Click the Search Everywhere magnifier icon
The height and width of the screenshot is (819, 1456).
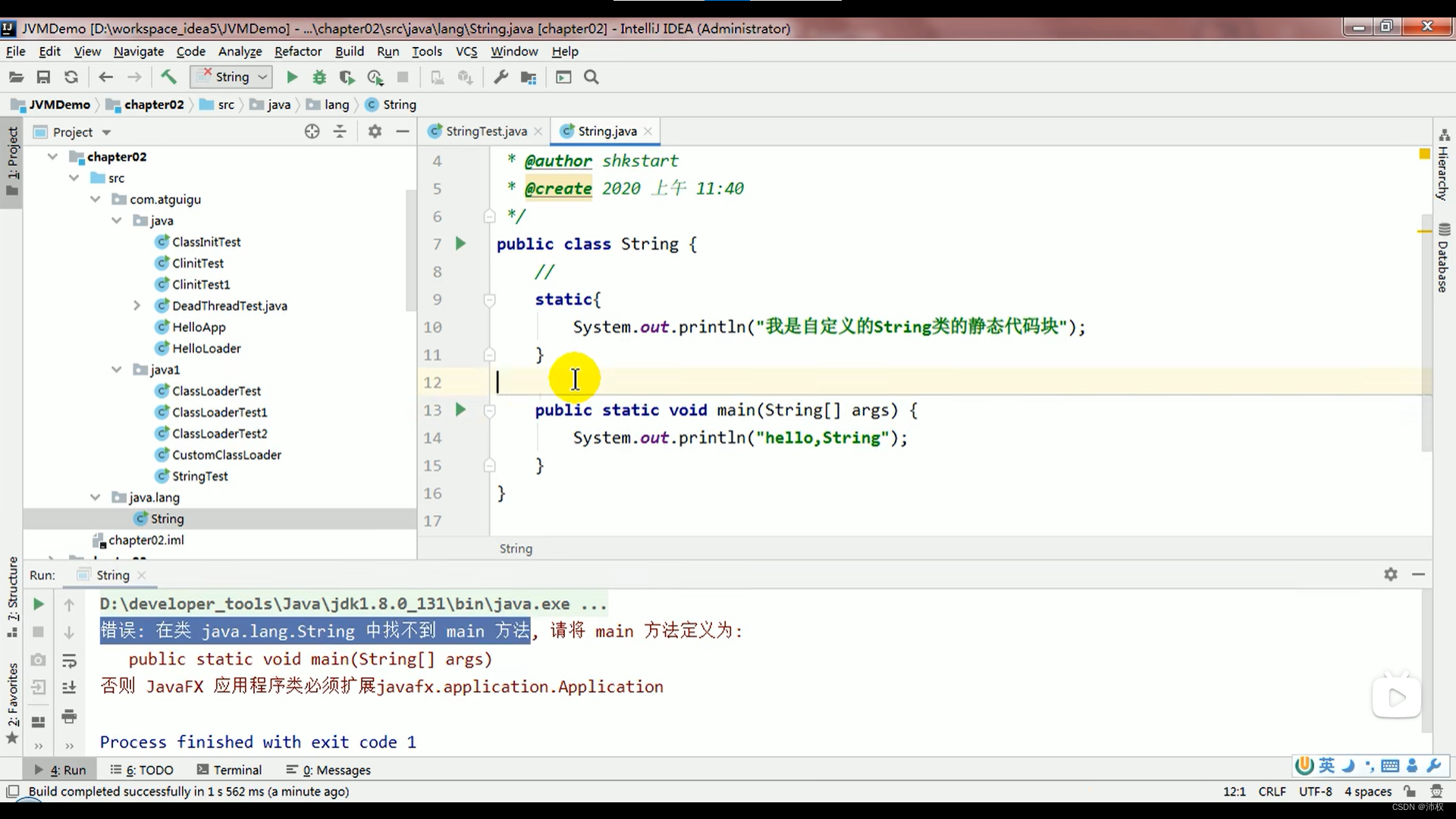tap(591, 77)
